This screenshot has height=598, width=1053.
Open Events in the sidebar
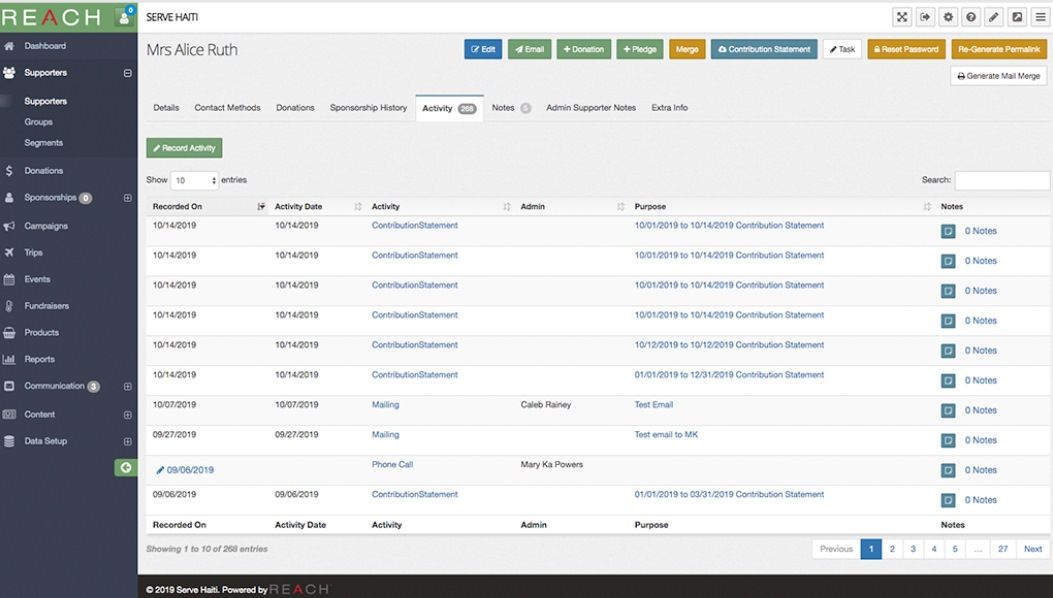click(37, 279)
